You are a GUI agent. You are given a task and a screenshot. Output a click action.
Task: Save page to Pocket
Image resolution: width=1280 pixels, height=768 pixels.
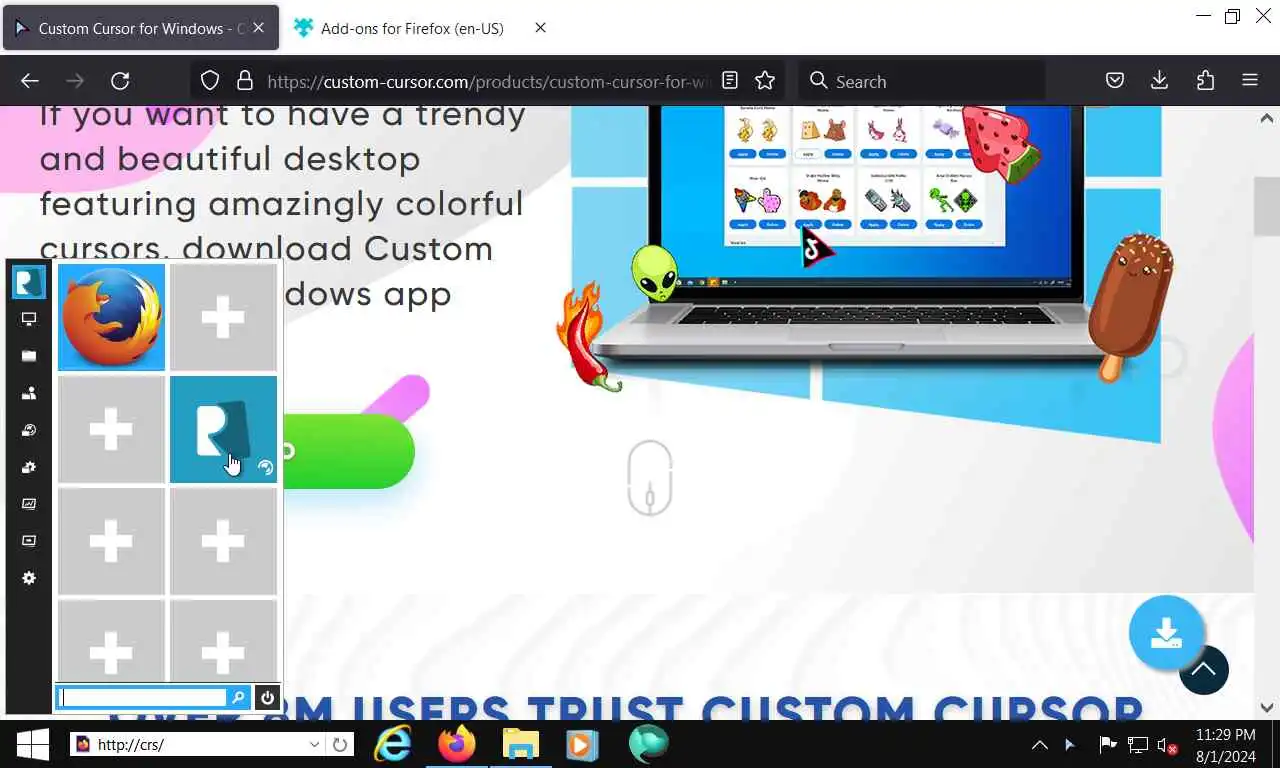[1115, 81]
